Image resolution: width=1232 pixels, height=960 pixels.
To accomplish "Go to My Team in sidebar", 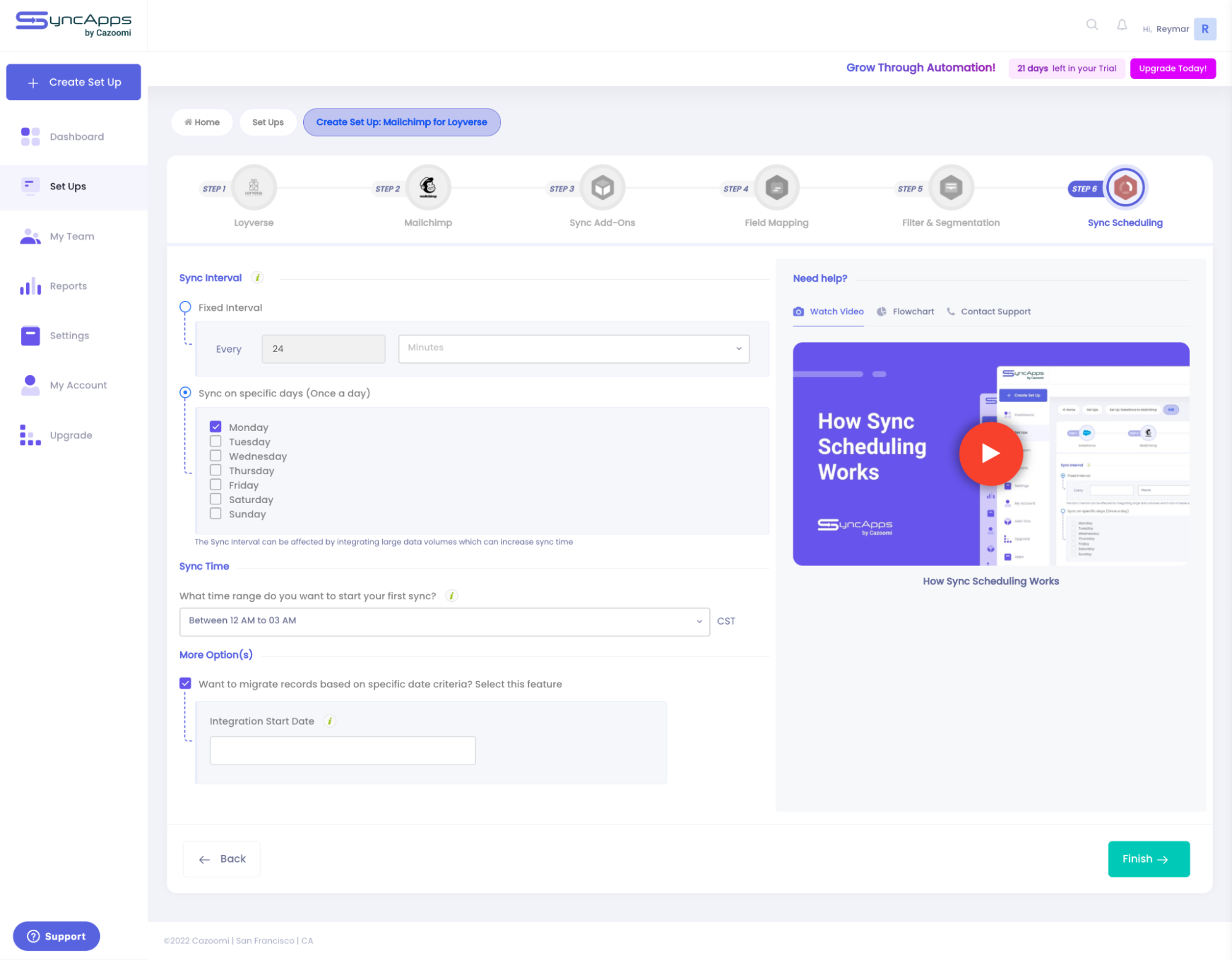I will coord(74,236).
